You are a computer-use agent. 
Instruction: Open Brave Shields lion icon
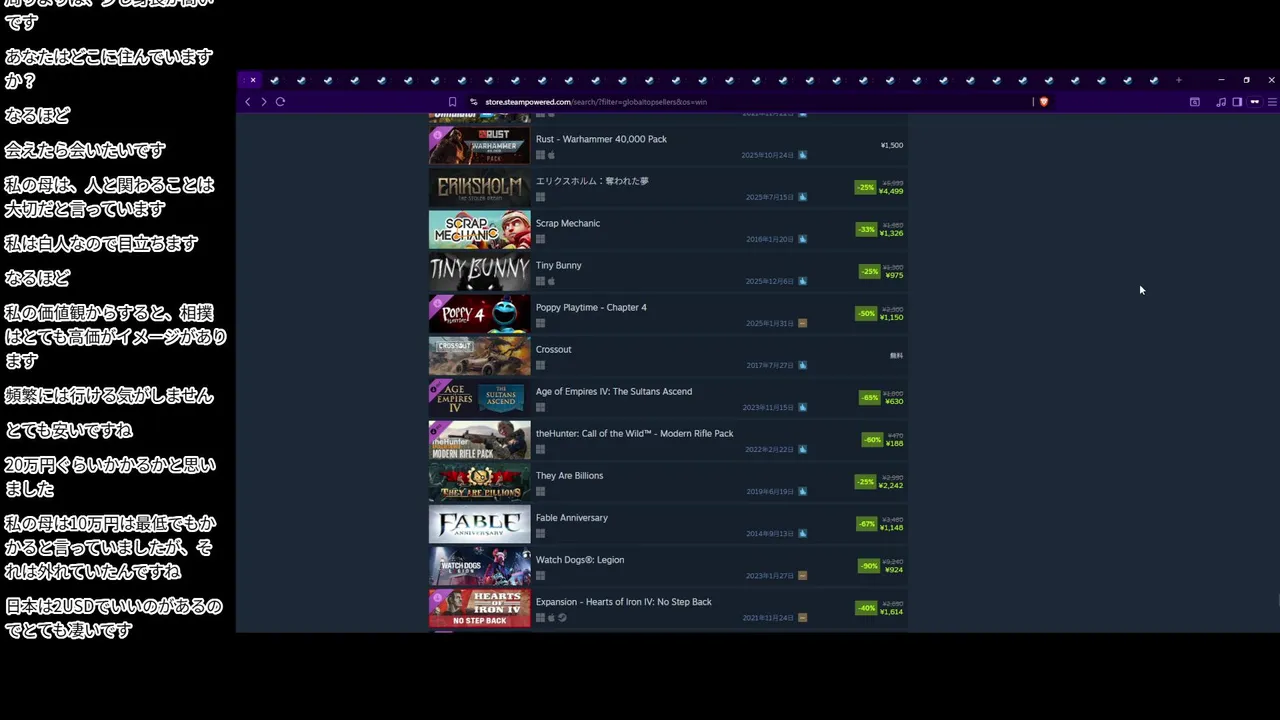1044,102
